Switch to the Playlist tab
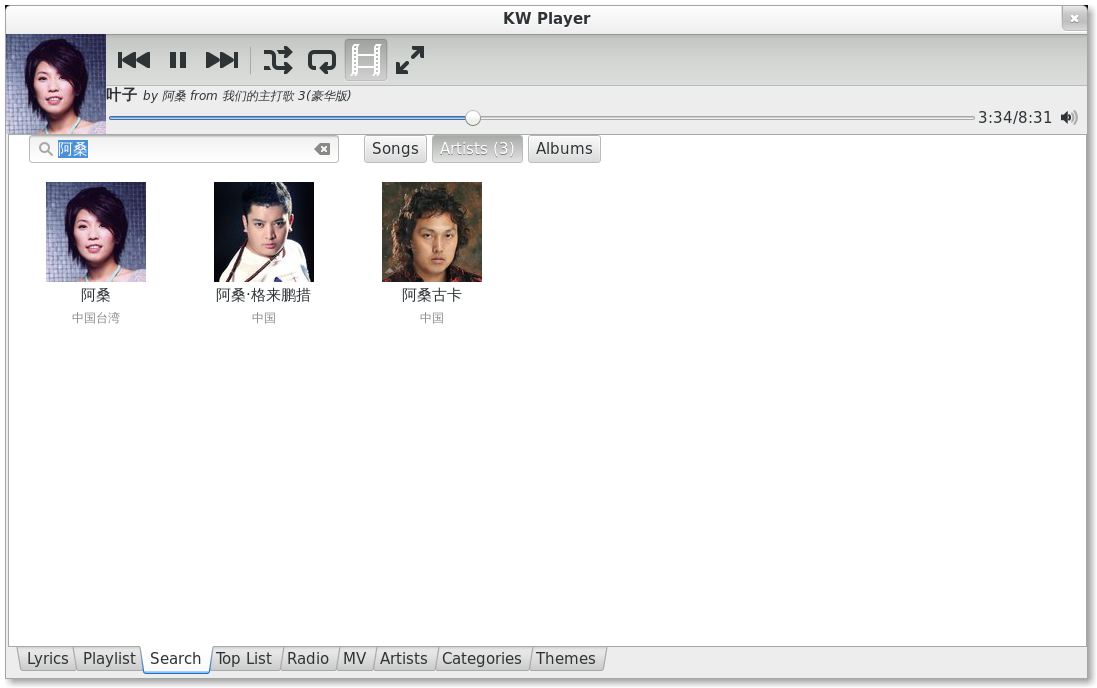 [109, 659]
